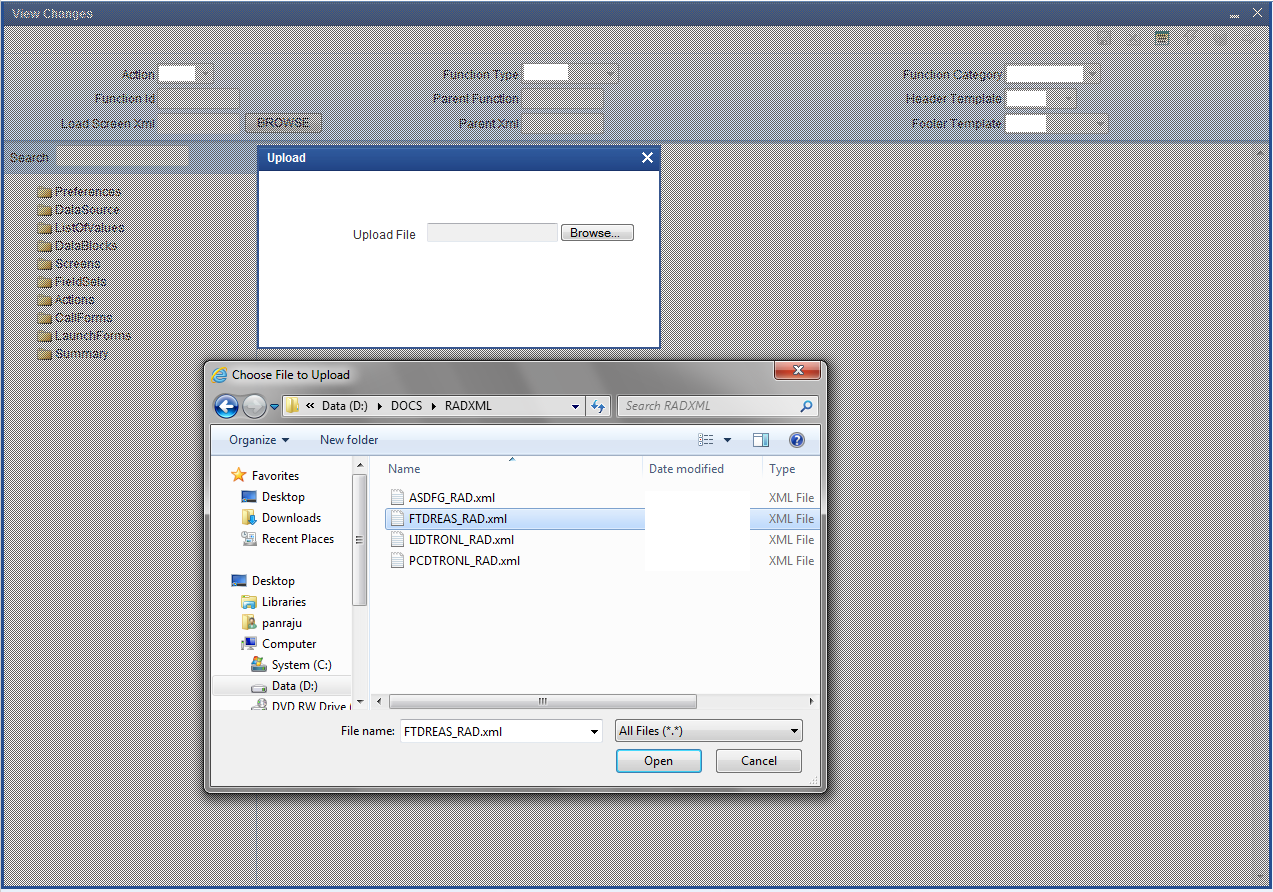Select Preferences folder in the left tree
Viewport: 1273px width, 892px height.
click(79, 191)
